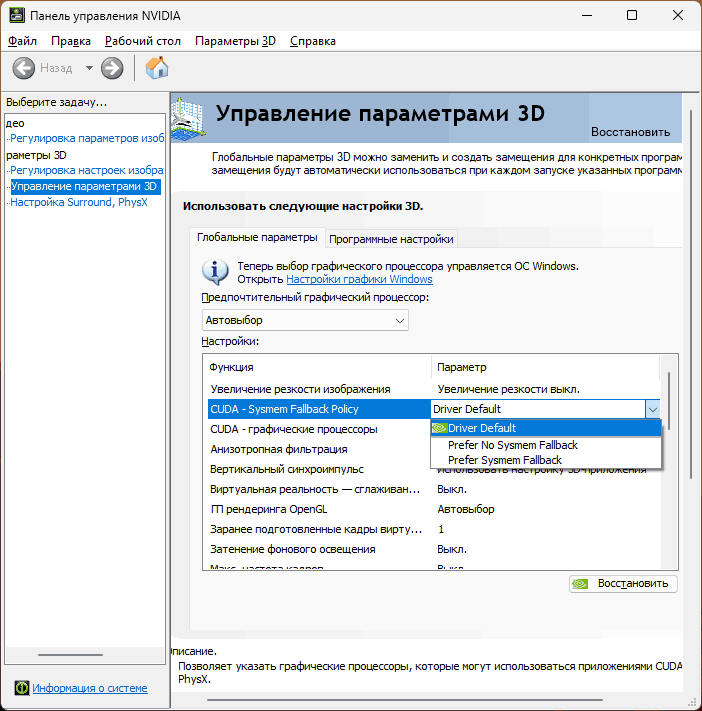Open the Настройки графики Windows link
Image resolution: width=702 pixels, height=711 pixels.
(359, 279)
